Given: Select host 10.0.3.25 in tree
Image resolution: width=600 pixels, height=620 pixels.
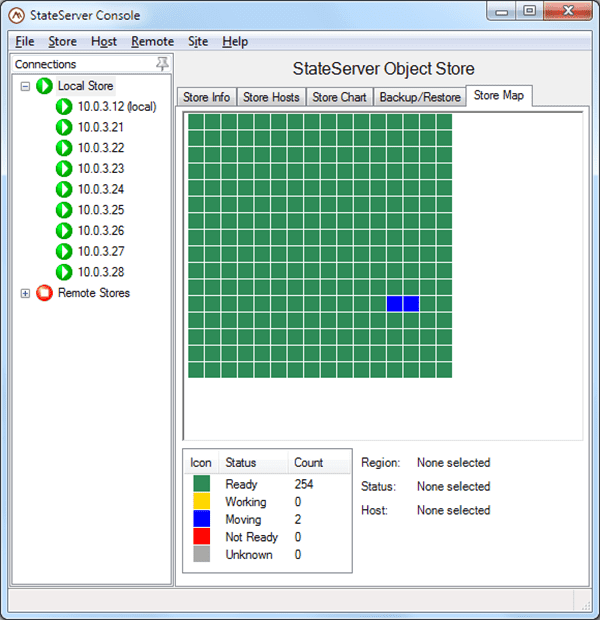Looking at the screenshot, I should [x=101, y=210].
